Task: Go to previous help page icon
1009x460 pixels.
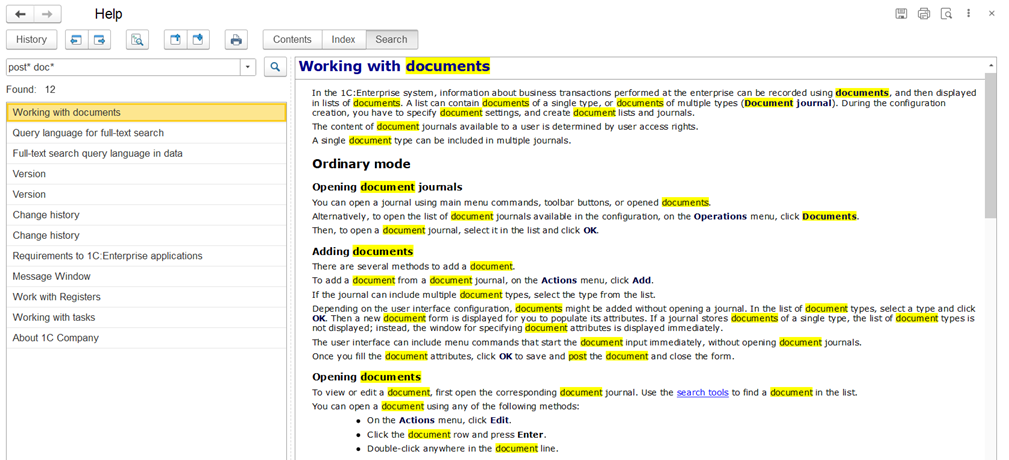Action: [x=75, y=40]
